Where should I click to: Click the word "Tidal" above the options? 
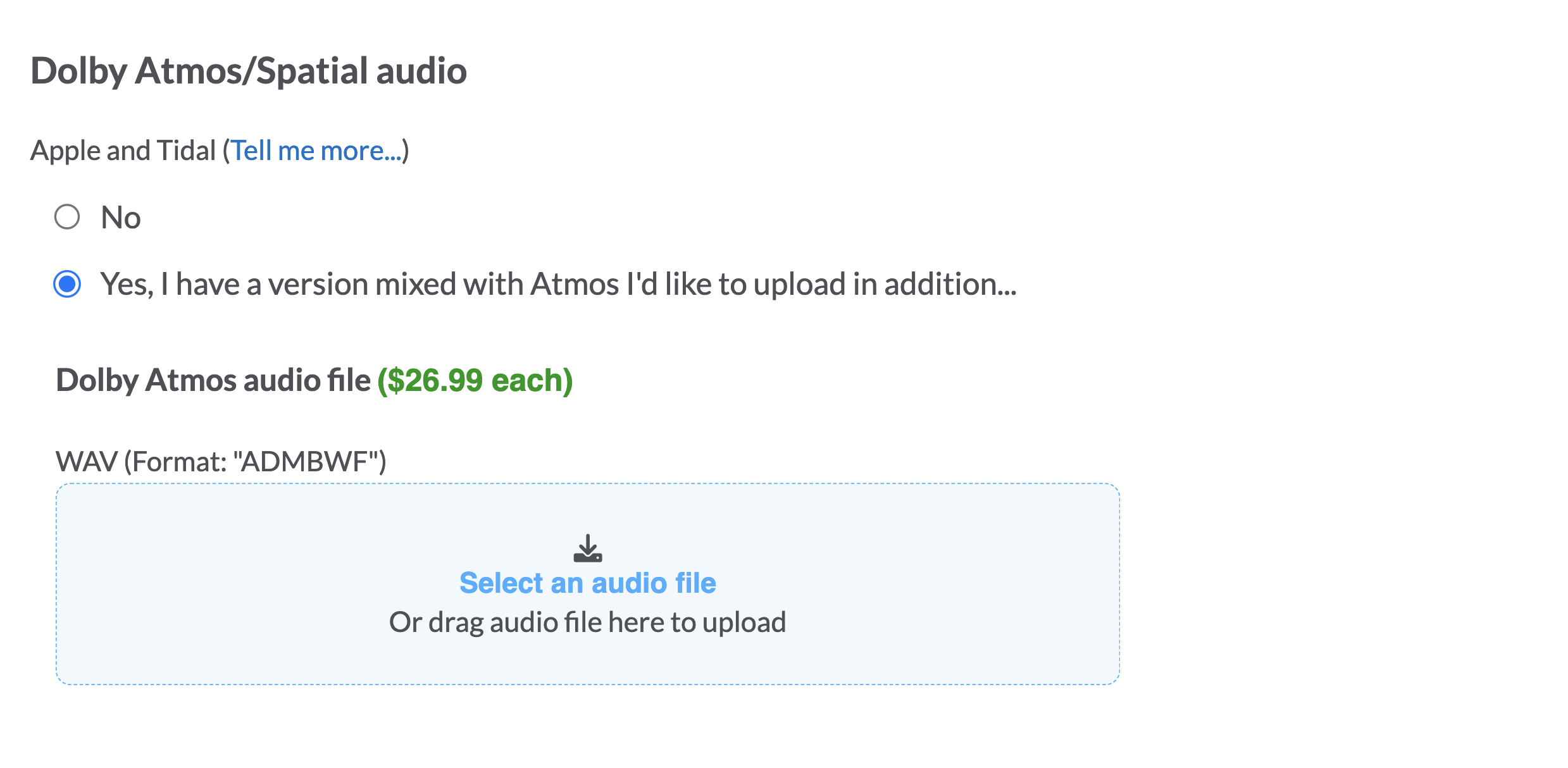coord(186,151)
